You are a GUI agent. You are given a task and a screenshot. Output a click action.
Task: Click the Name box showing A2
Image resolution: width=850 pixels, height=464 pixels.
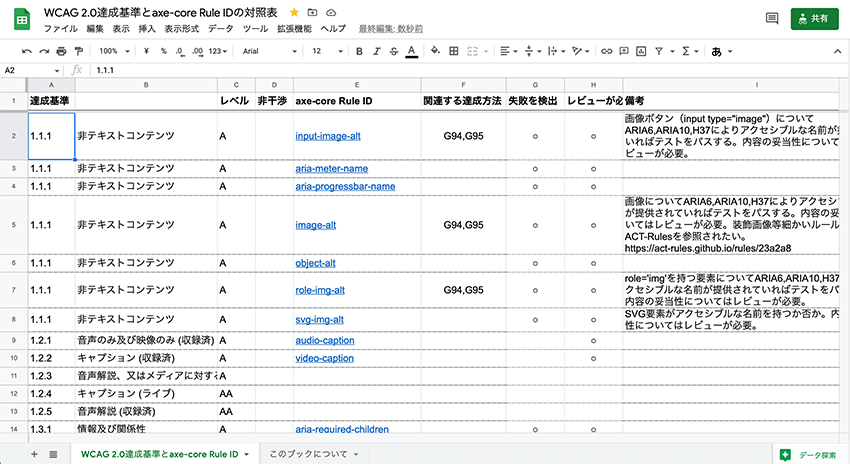(31, 70)
